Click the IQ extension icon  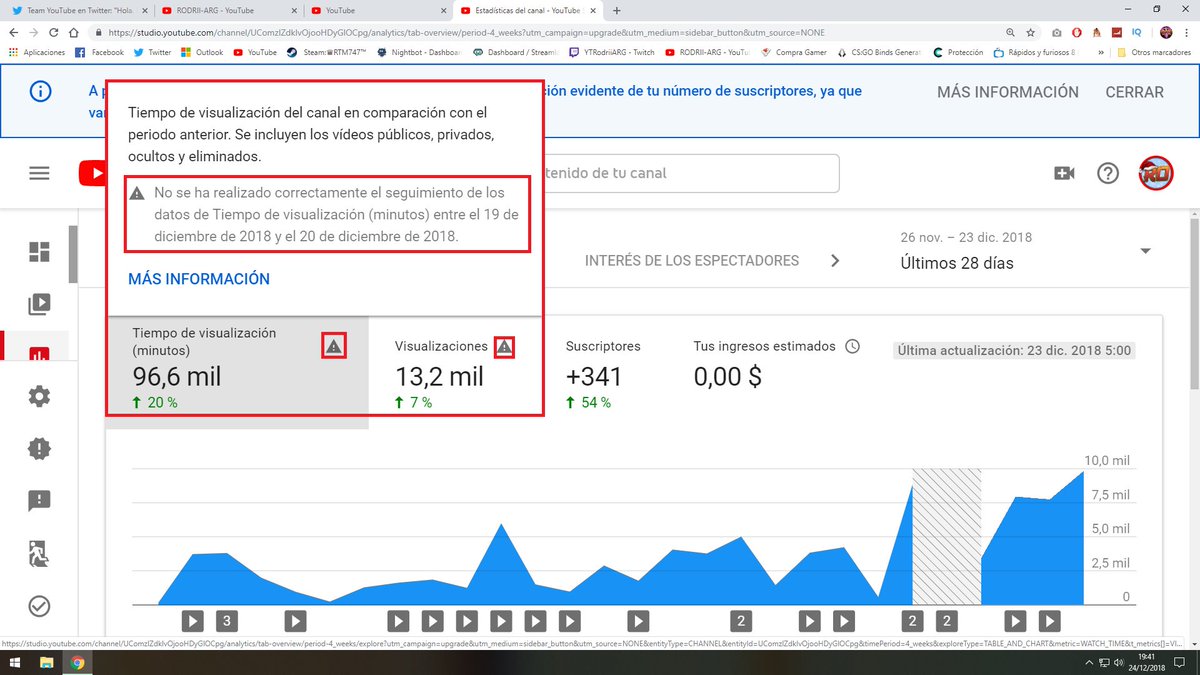pos(1136,32)
